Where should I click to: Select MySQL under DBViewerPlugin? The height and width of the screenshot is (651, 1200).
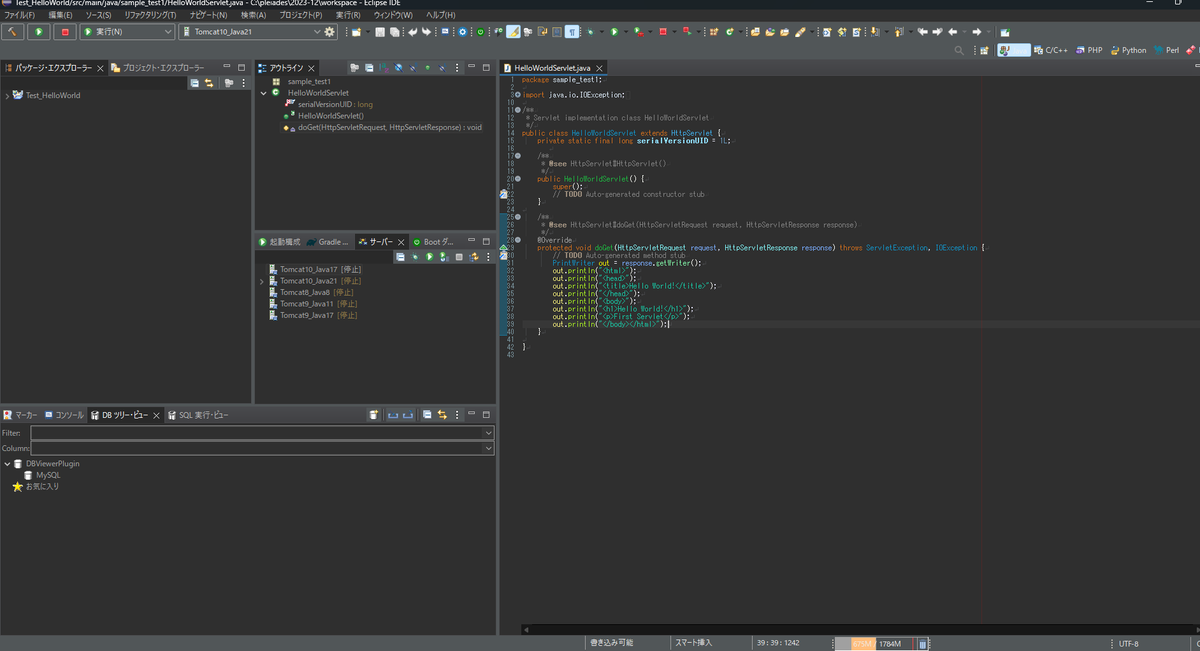point(42,475)
